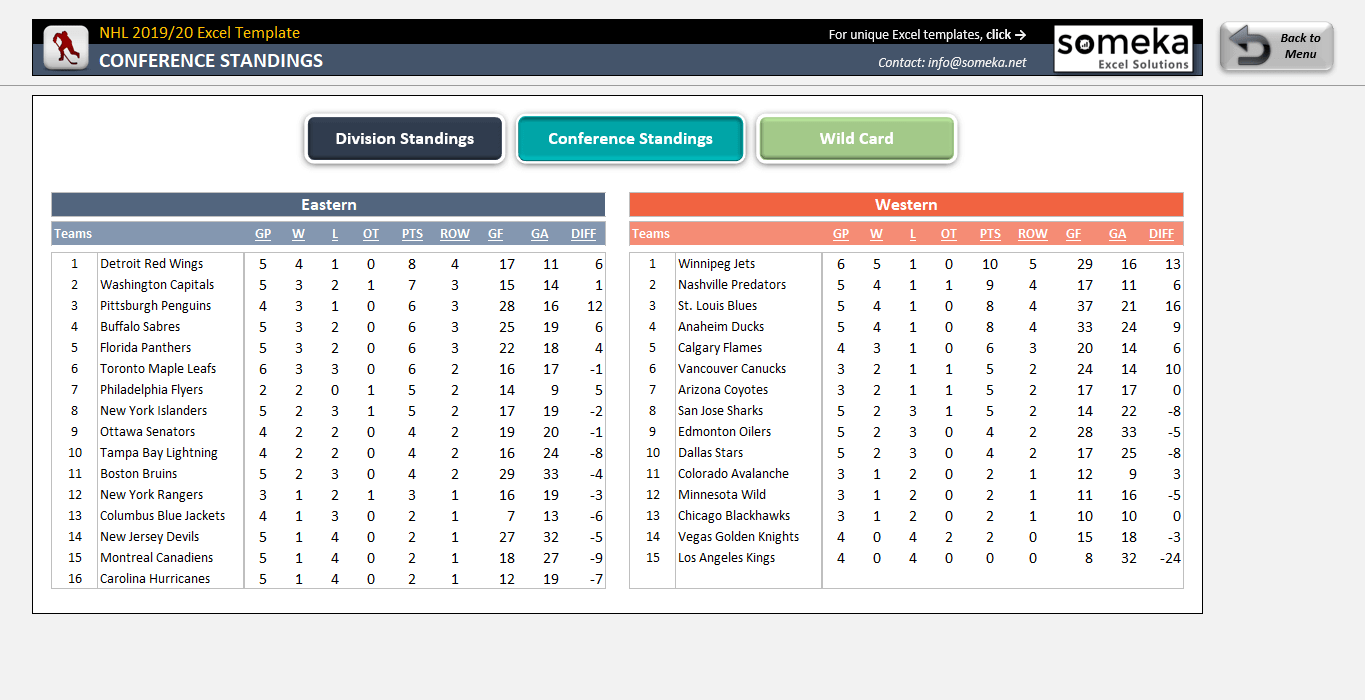Click the Eastern GF column header

pyautogui.click(x=496, y=234)
